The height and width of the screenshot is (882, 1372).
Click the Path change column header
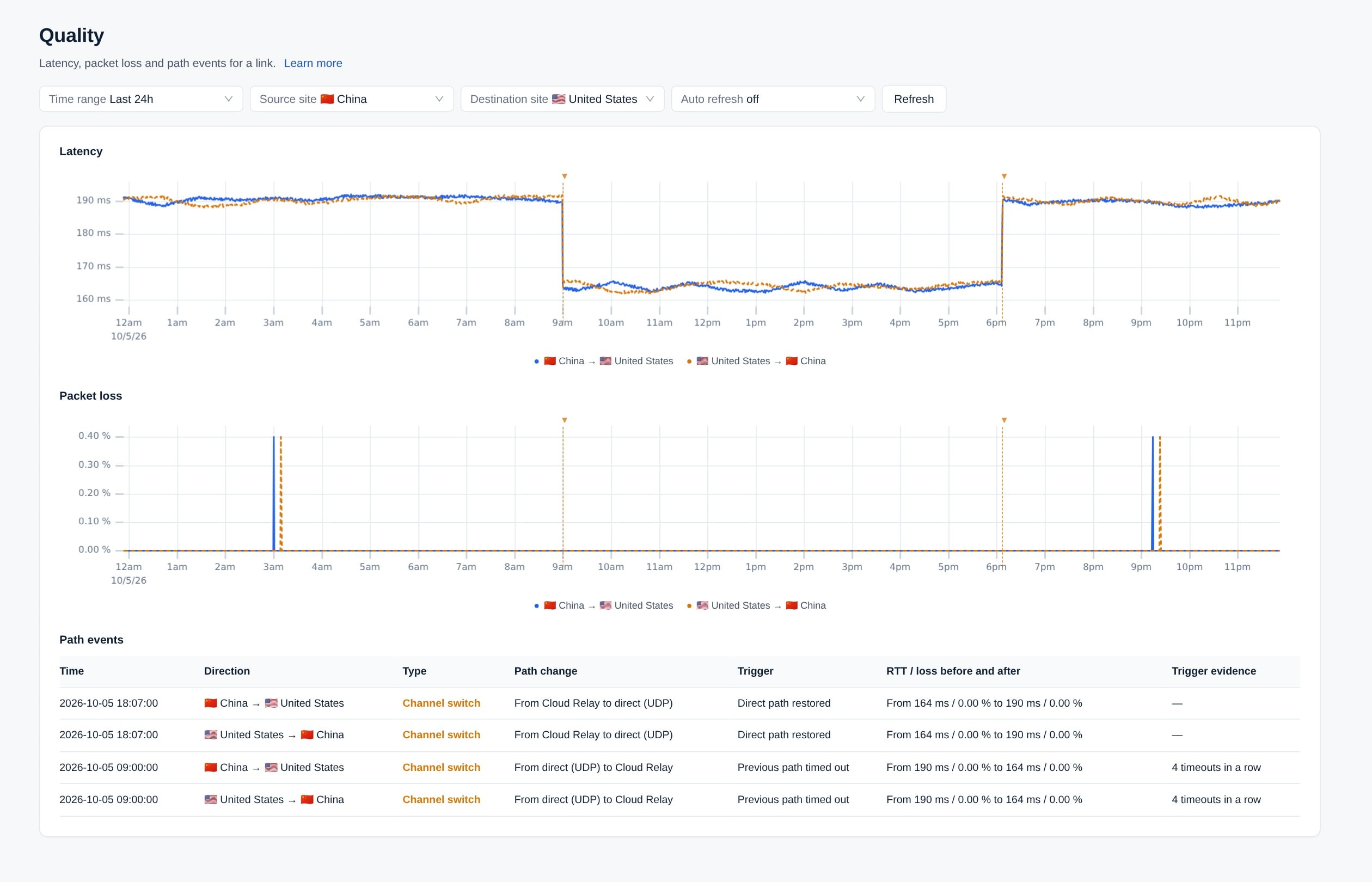[x=546, y=671]
